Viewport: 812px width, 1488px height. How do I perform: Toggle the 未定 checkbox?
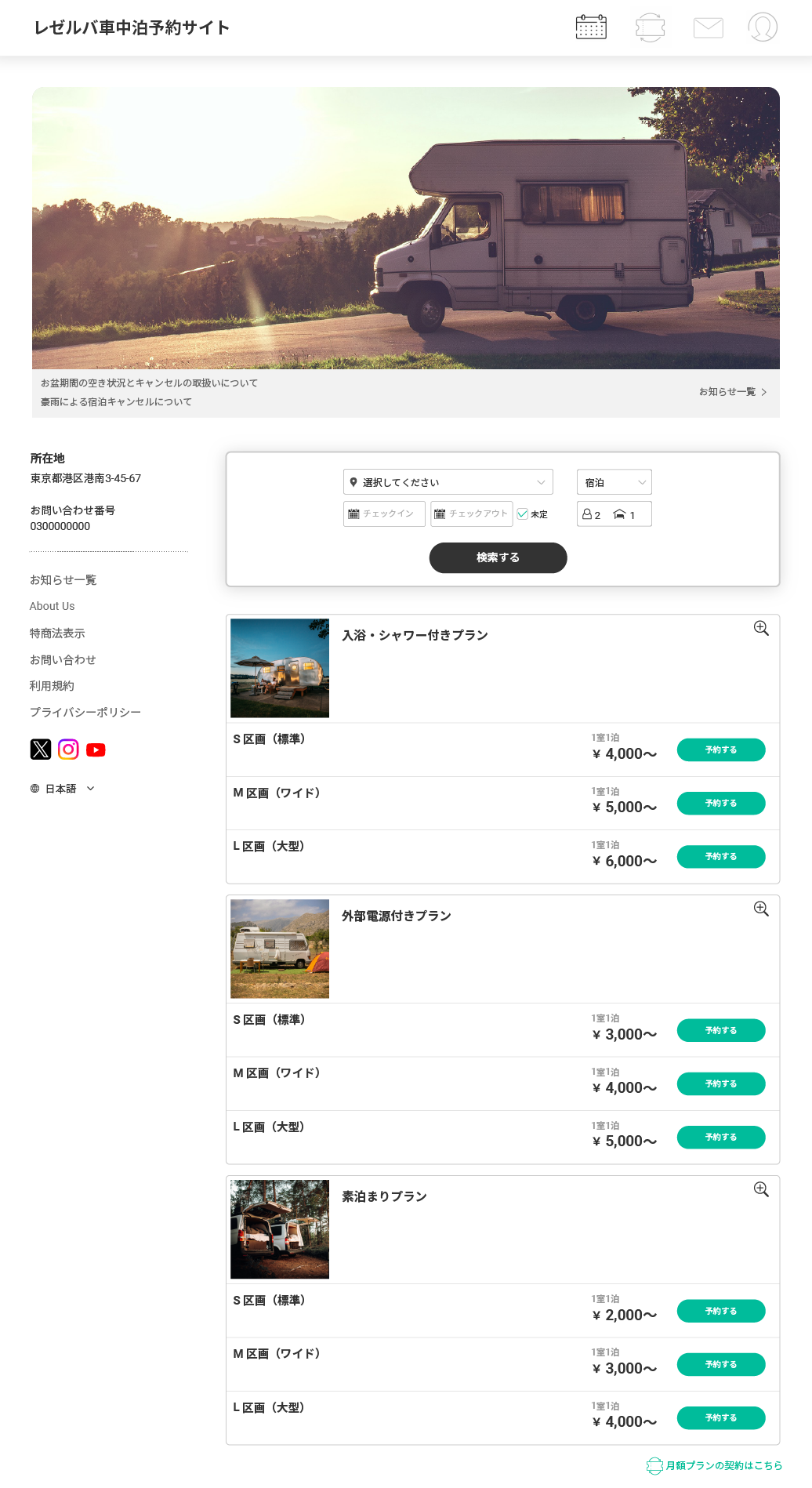click(x=523, y=514)
